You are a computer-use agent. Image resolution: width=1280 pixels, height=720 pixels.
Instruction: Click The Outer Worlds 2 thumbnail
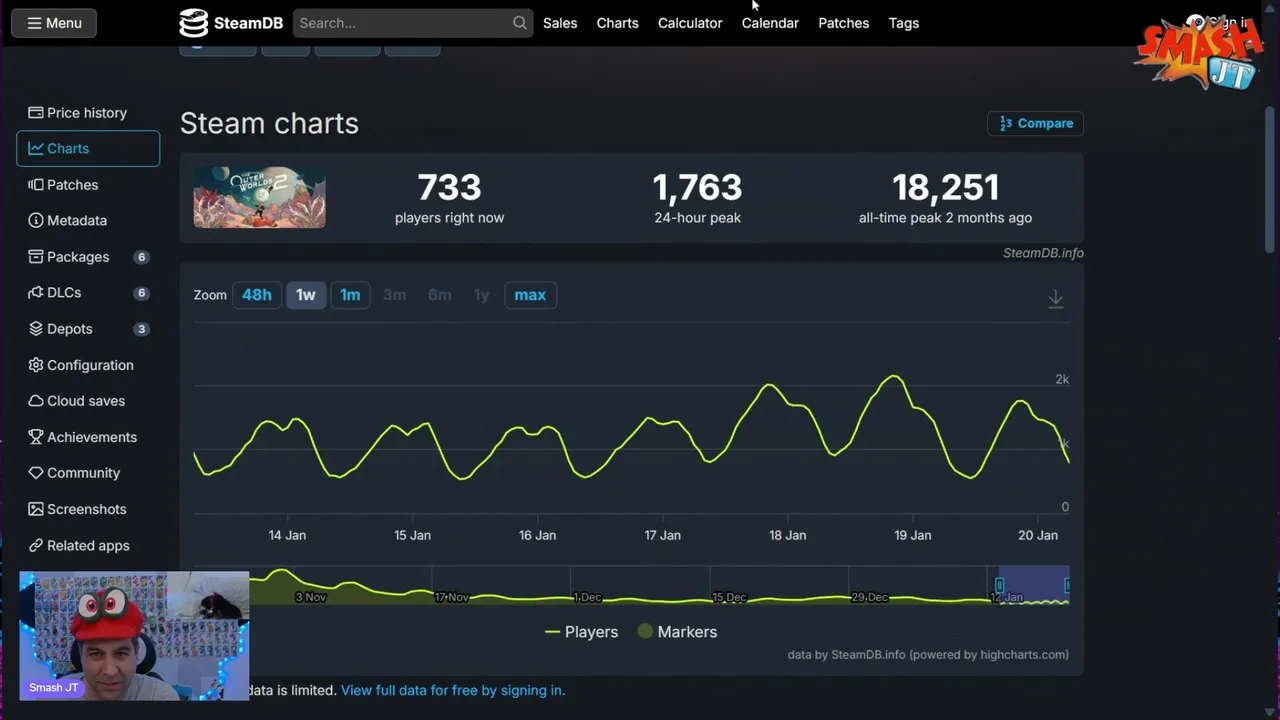click(259, 197)
